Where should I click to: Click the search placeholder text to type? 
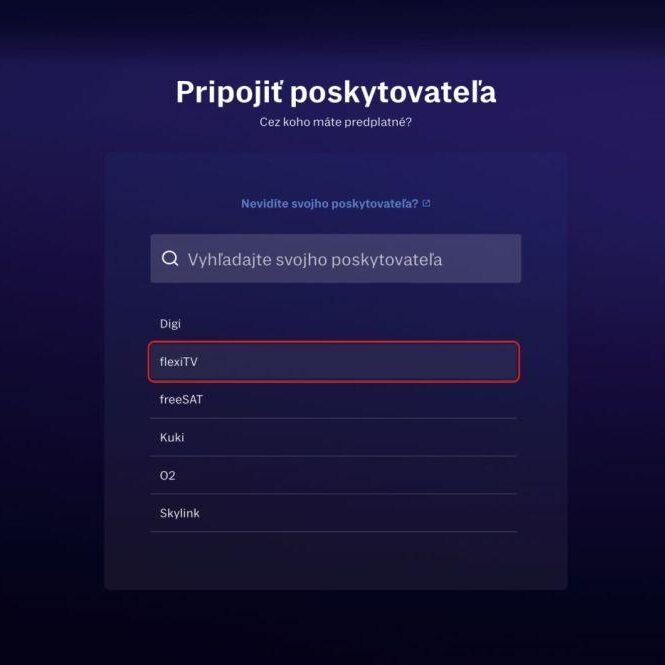[314, 259]
